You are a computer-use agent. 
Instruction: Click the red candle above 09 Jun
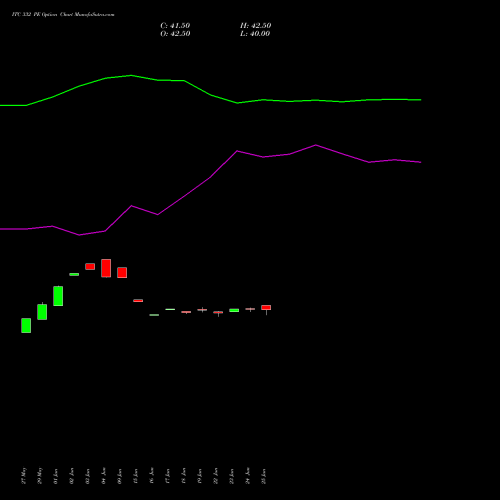coord(122,272)
